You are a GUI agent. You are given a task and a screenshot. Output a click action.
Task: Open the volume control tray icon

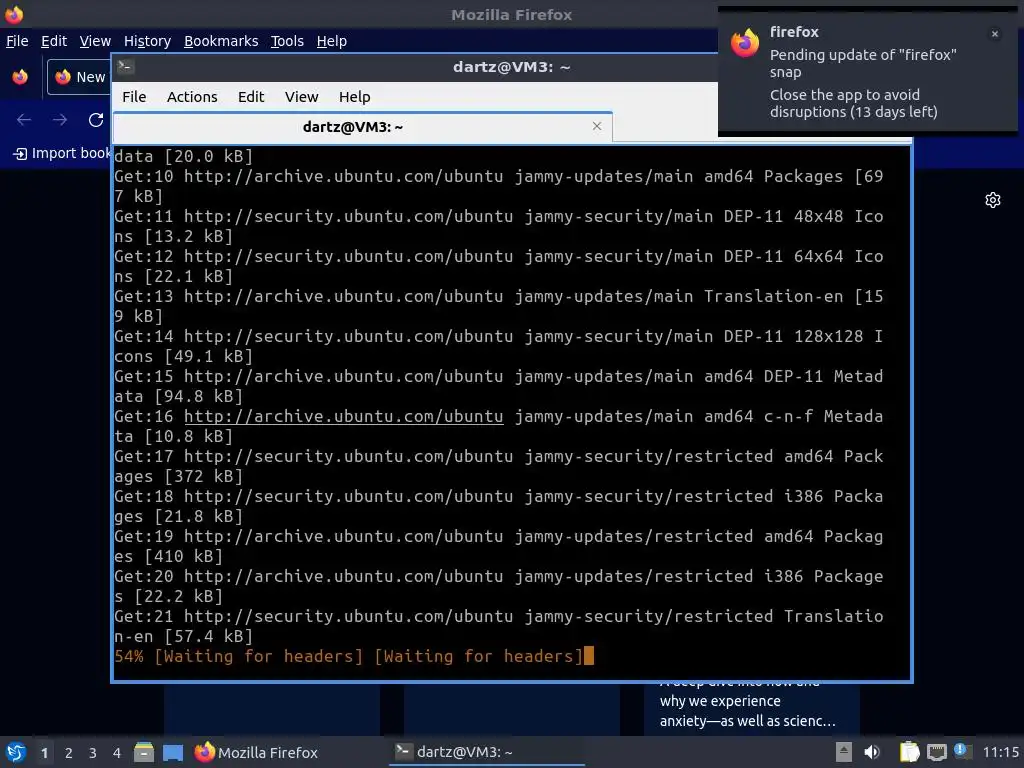coord(872,752)
